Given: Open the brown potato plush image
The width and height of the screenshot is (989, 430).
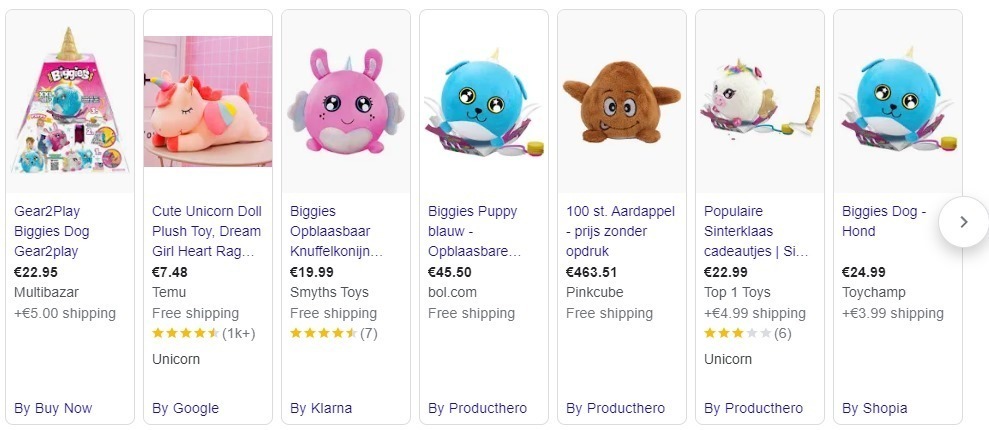Looking at the screenshot, I should tap(621, 102).
